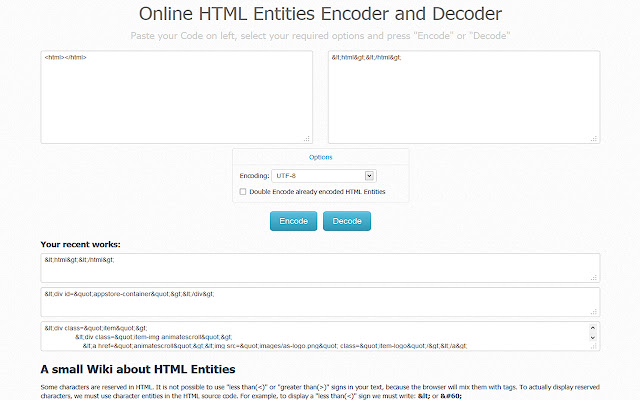Screen dimensions: 640x400
Task: Focus the right output textarea with encoded html
Action: pyautogui.click(x=464, y=97)
